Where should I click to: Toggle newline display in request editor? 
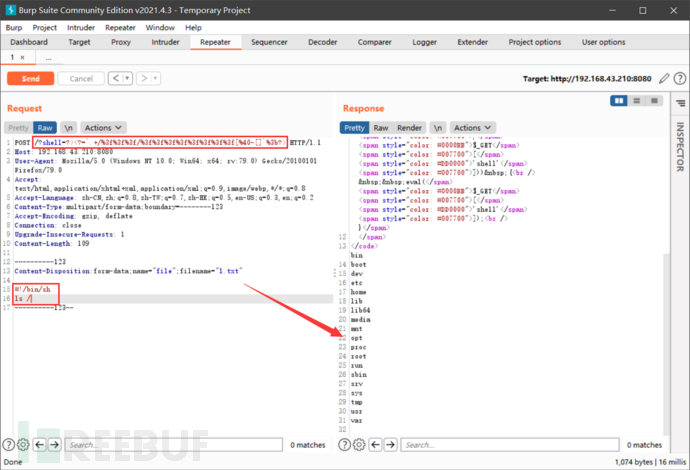click(x=69, y=128)
